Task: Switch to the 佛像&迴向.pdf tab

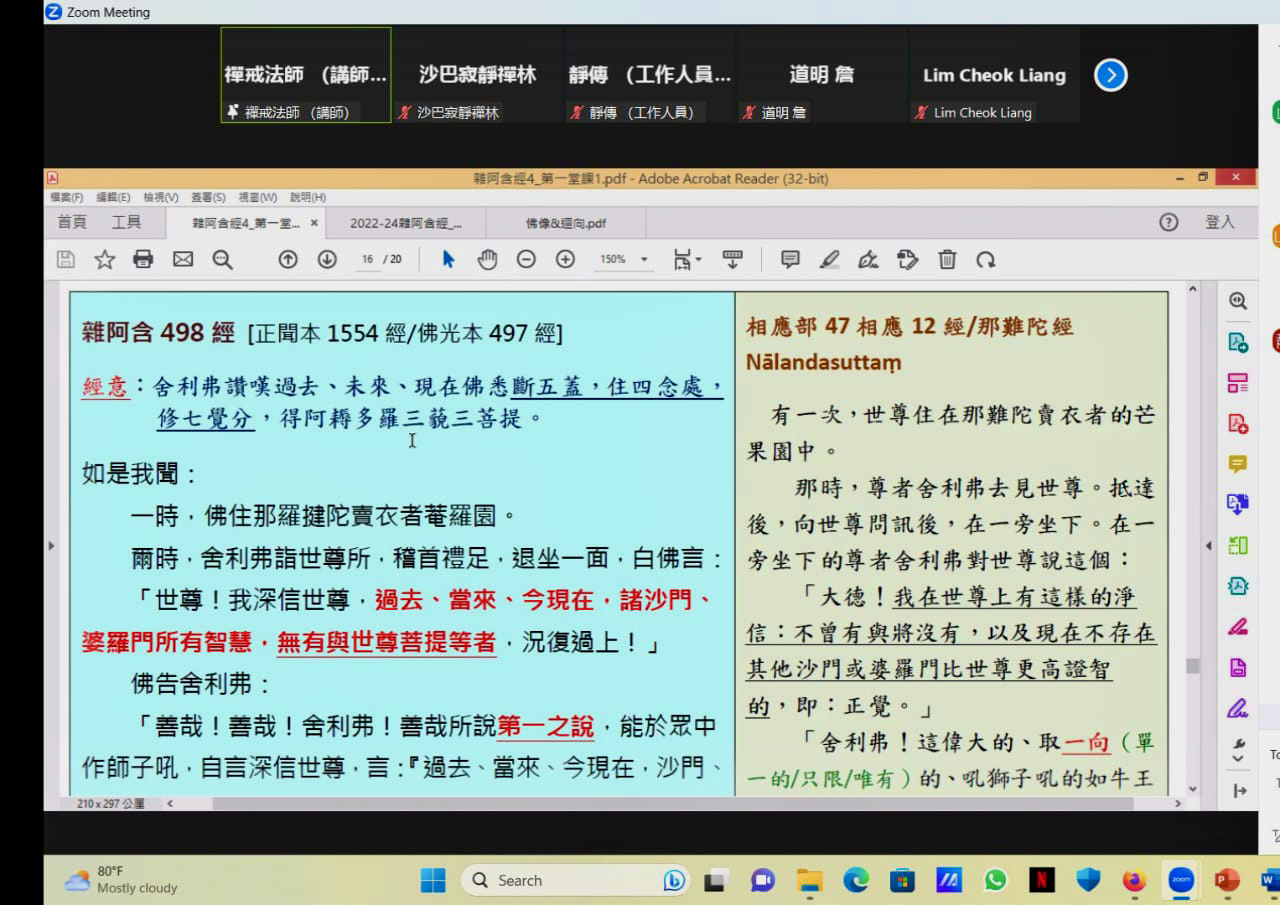Action: 565,223
